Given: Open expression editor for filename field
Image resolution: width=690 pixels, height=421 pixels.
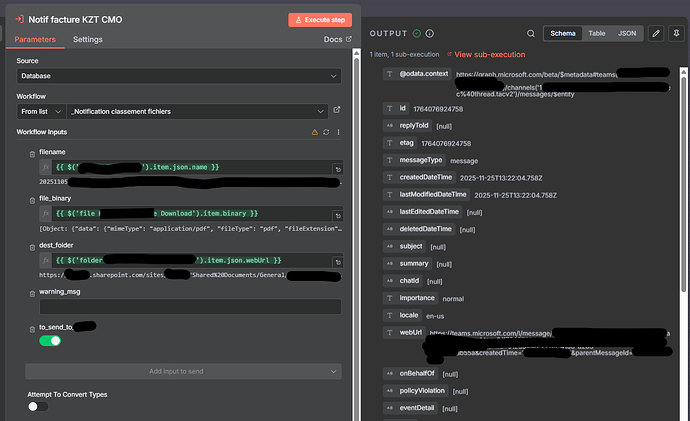Looking at the screenshot, I should coord(338,169).
